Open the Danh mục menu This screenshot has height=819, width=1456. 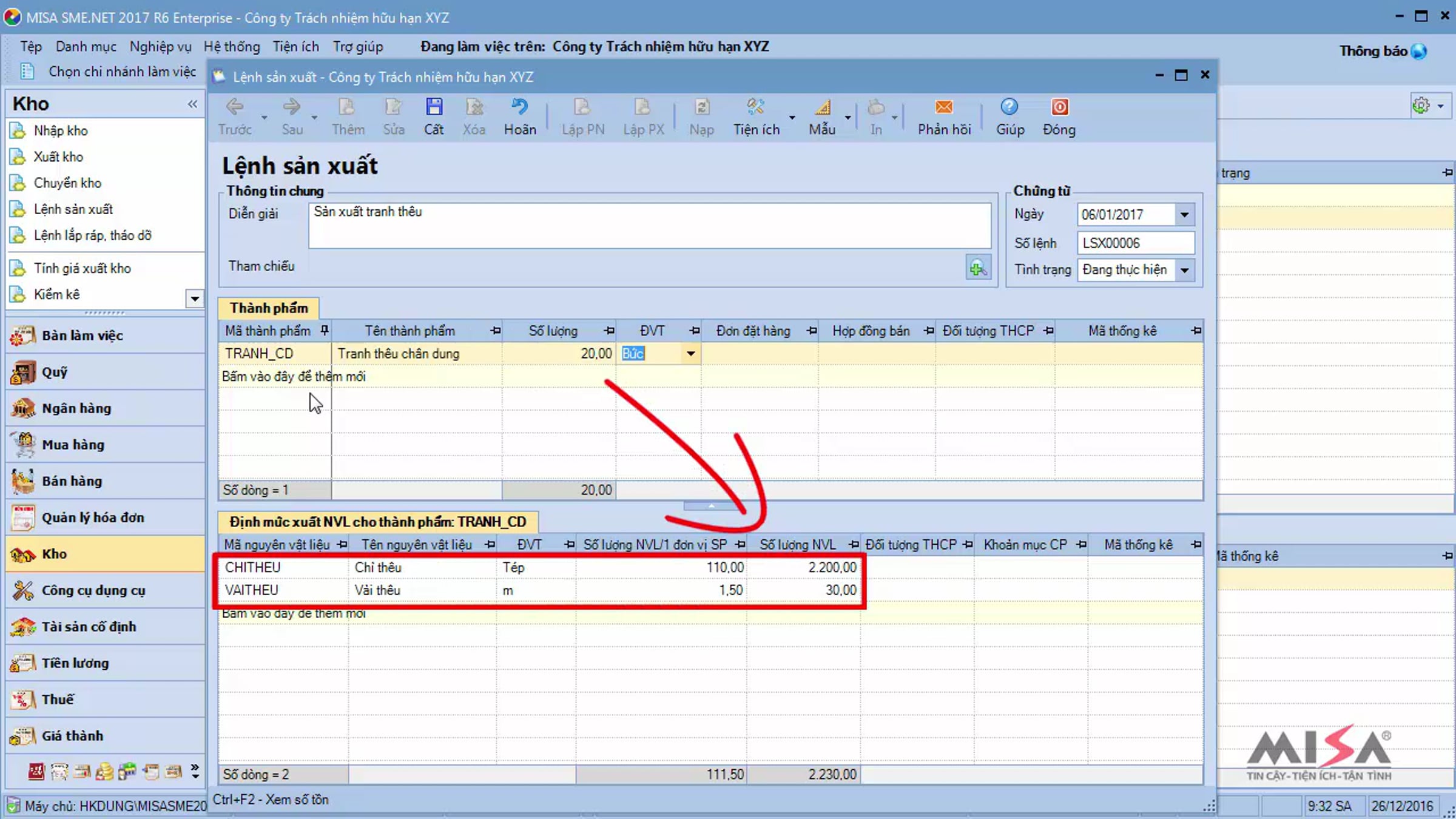(x=86, y=47)
